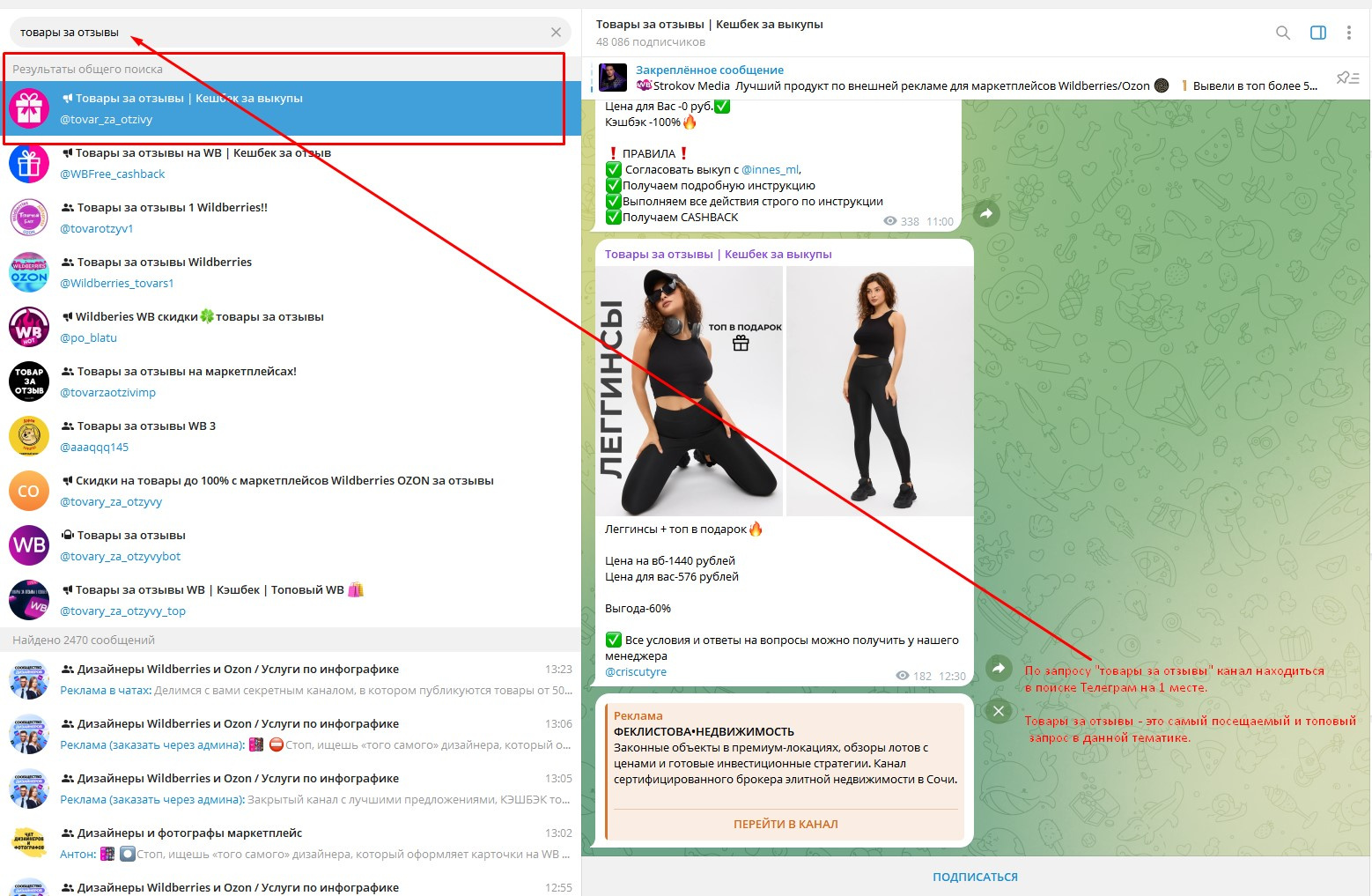
Task: Open @tovary_za_otzyvy_top channel avatar
Action: point(29,600)
